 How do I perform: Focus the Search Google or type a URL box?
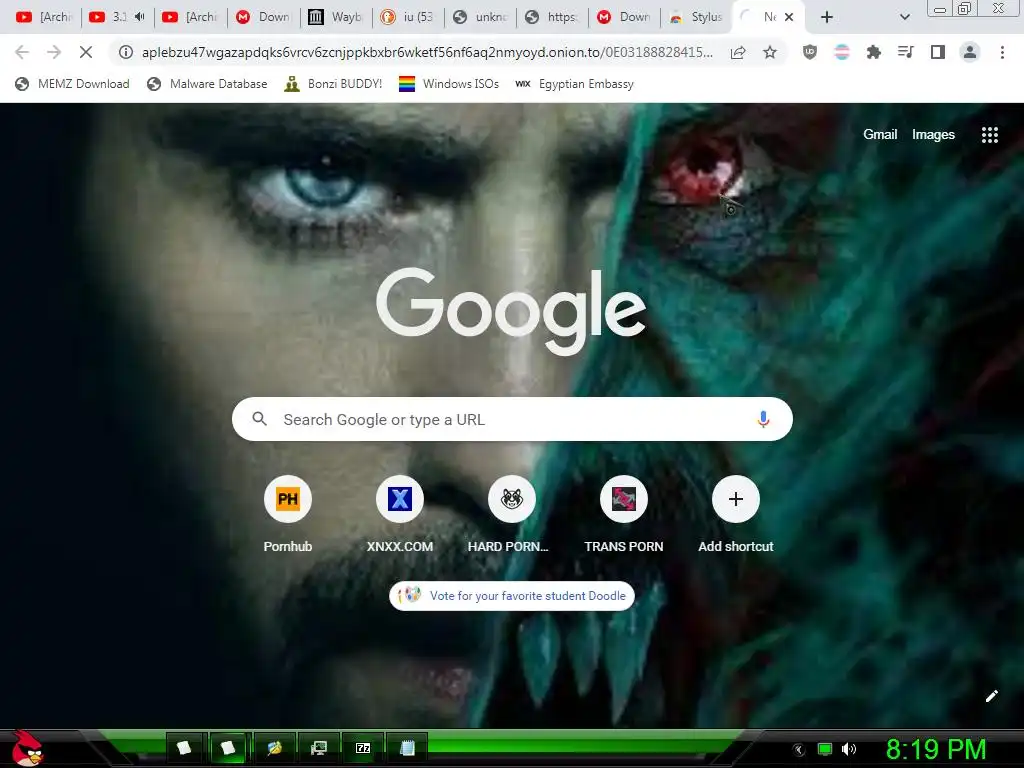[x=512, y=419]
